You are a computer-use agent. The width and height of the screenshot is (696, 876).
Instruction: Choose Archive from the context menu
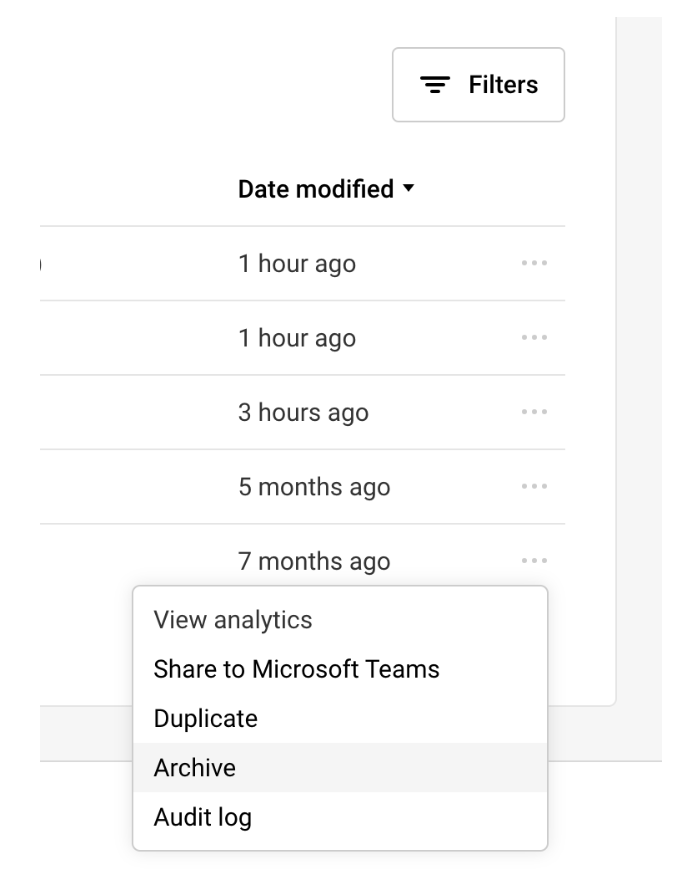click(194, 767)
